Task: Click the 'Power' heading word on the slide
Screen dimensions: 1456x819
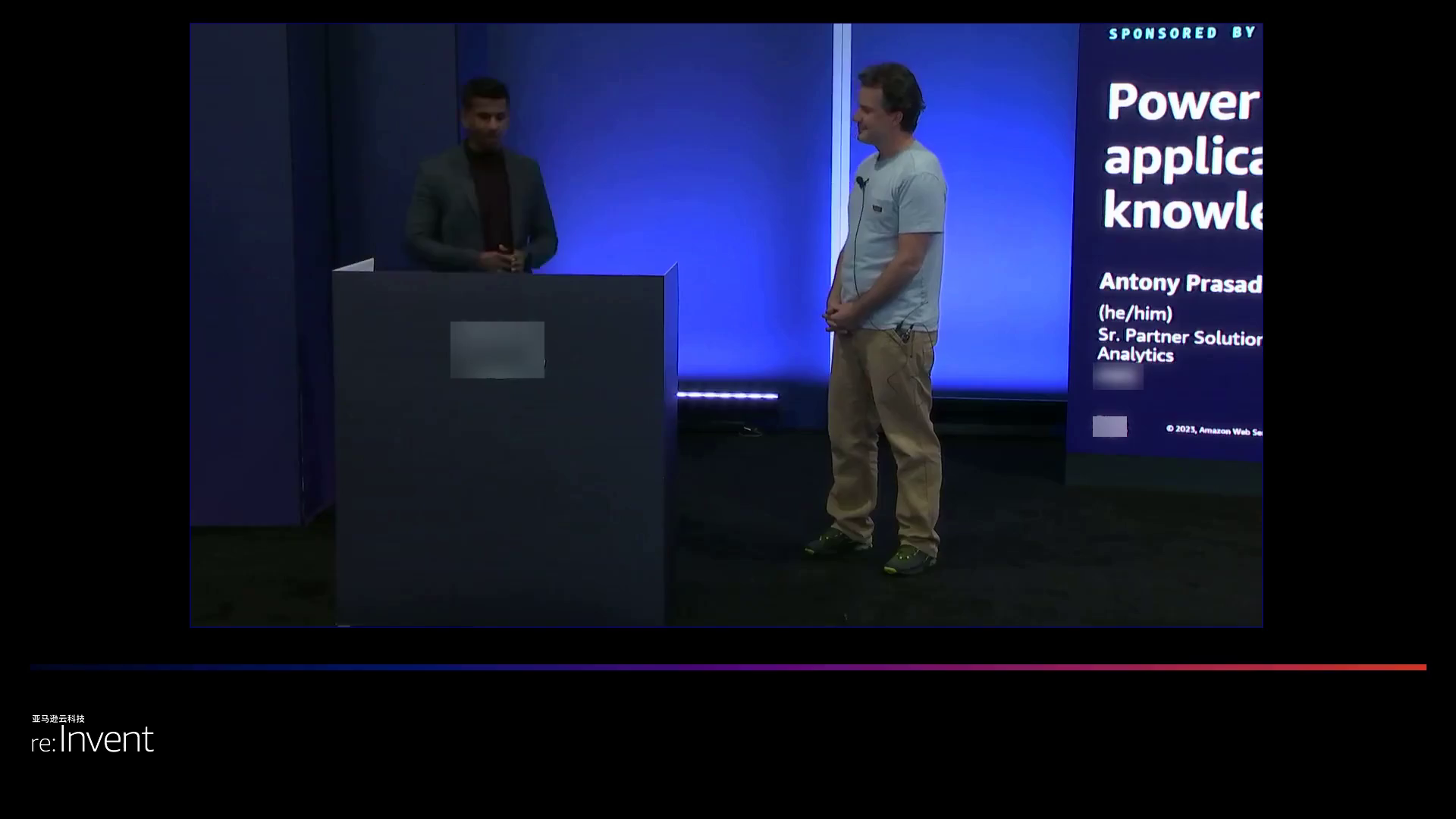Action: (1181, 102)
